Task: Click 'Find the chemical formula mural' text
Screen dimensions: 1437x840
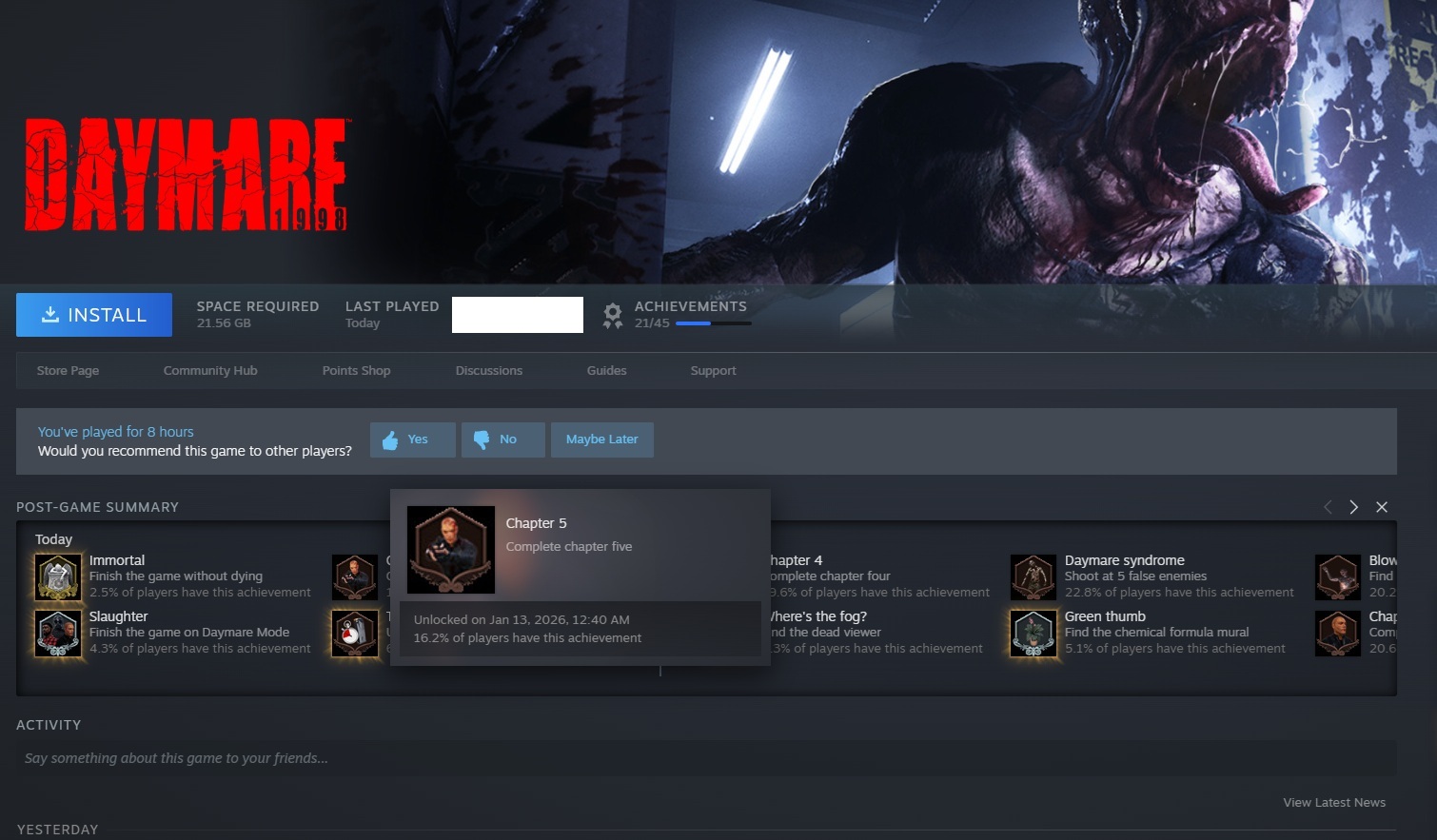Action: 1157,633
